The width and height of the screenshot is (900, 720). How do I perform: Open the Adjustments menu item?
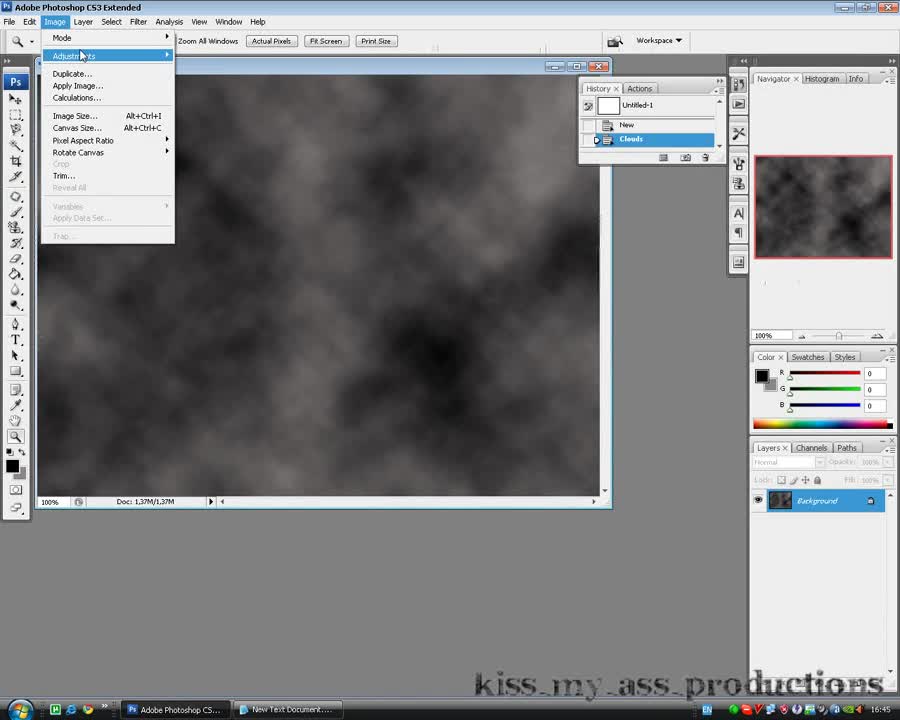point(108,56)
